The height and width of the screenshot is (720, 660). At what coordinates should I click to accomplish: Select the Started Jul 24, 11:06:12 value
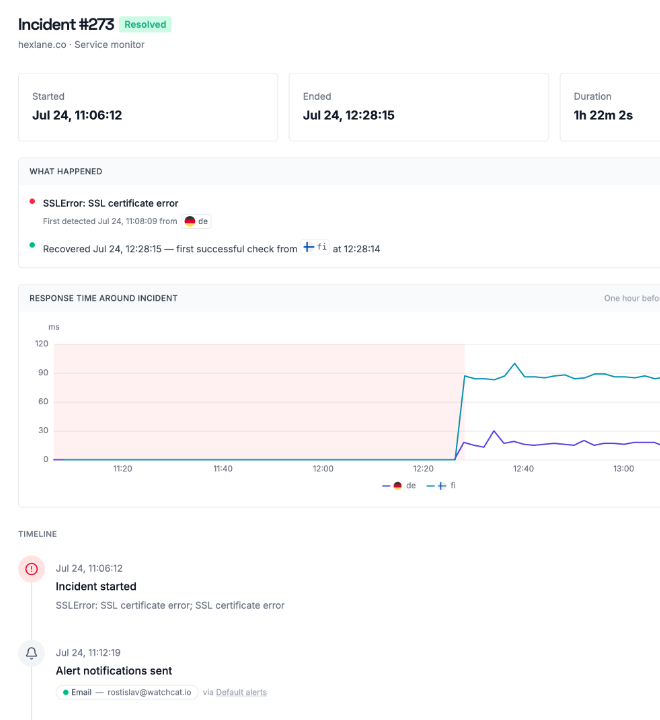coord(77,115)
